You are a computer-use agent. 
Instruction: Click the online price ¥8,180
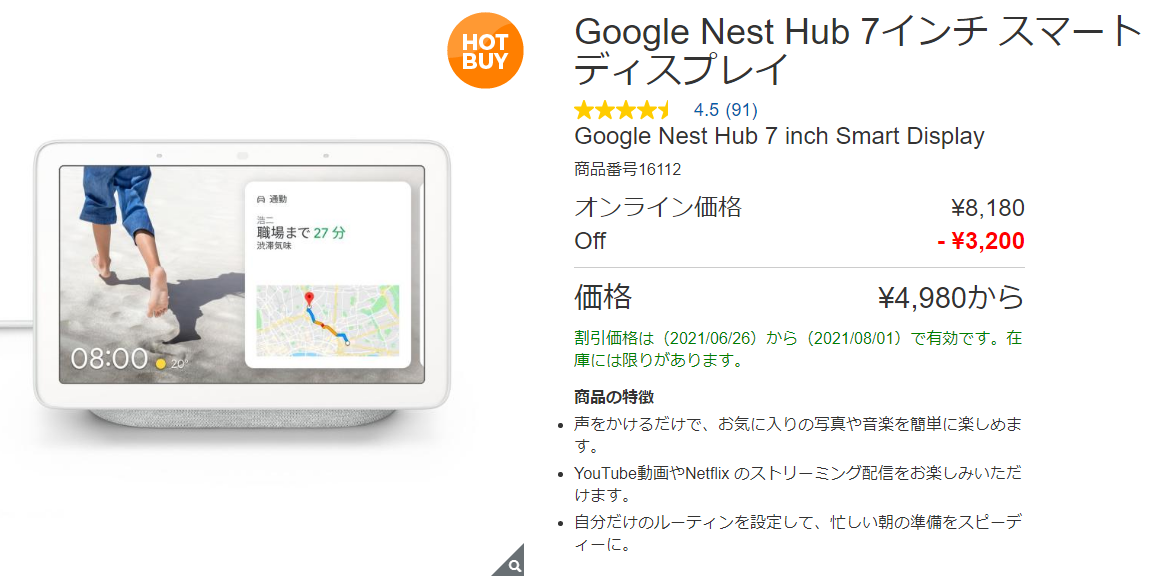[987, 208]
